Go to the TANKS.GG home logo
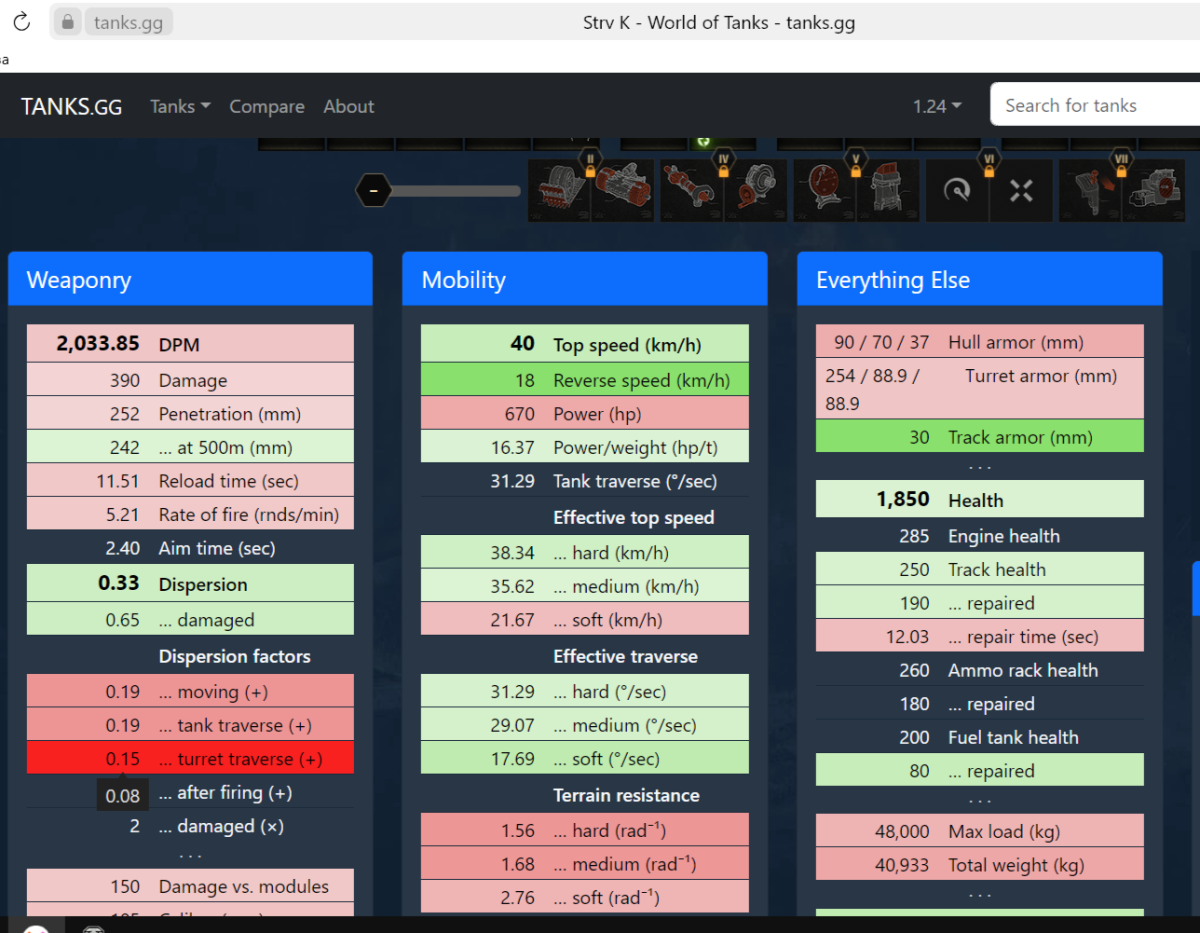 [x=72, y=106]
